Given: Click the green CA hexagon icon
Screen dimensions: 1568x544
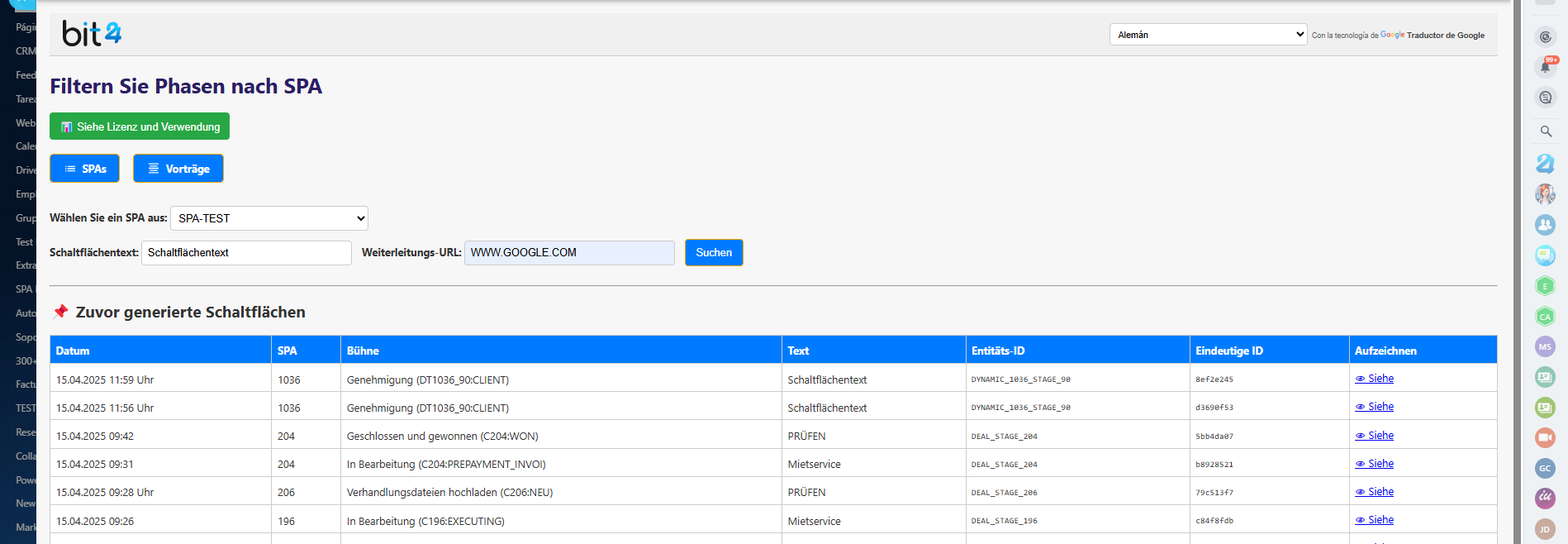Looking at the screenshot, I should (x=1545, y=317).
